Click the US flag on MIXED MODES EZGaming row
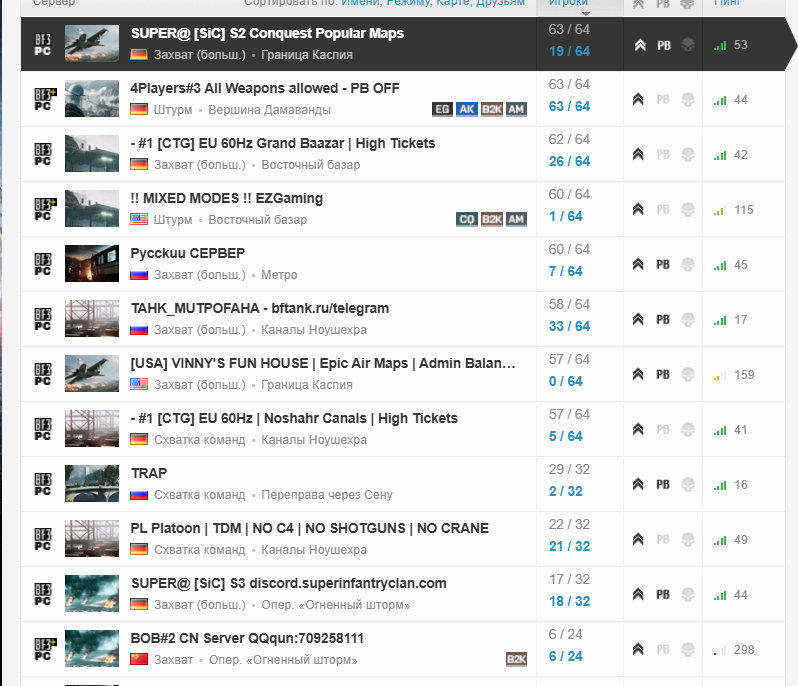This screenshot has height=686, width=798. pyautogui.click(x=139, y=219)
